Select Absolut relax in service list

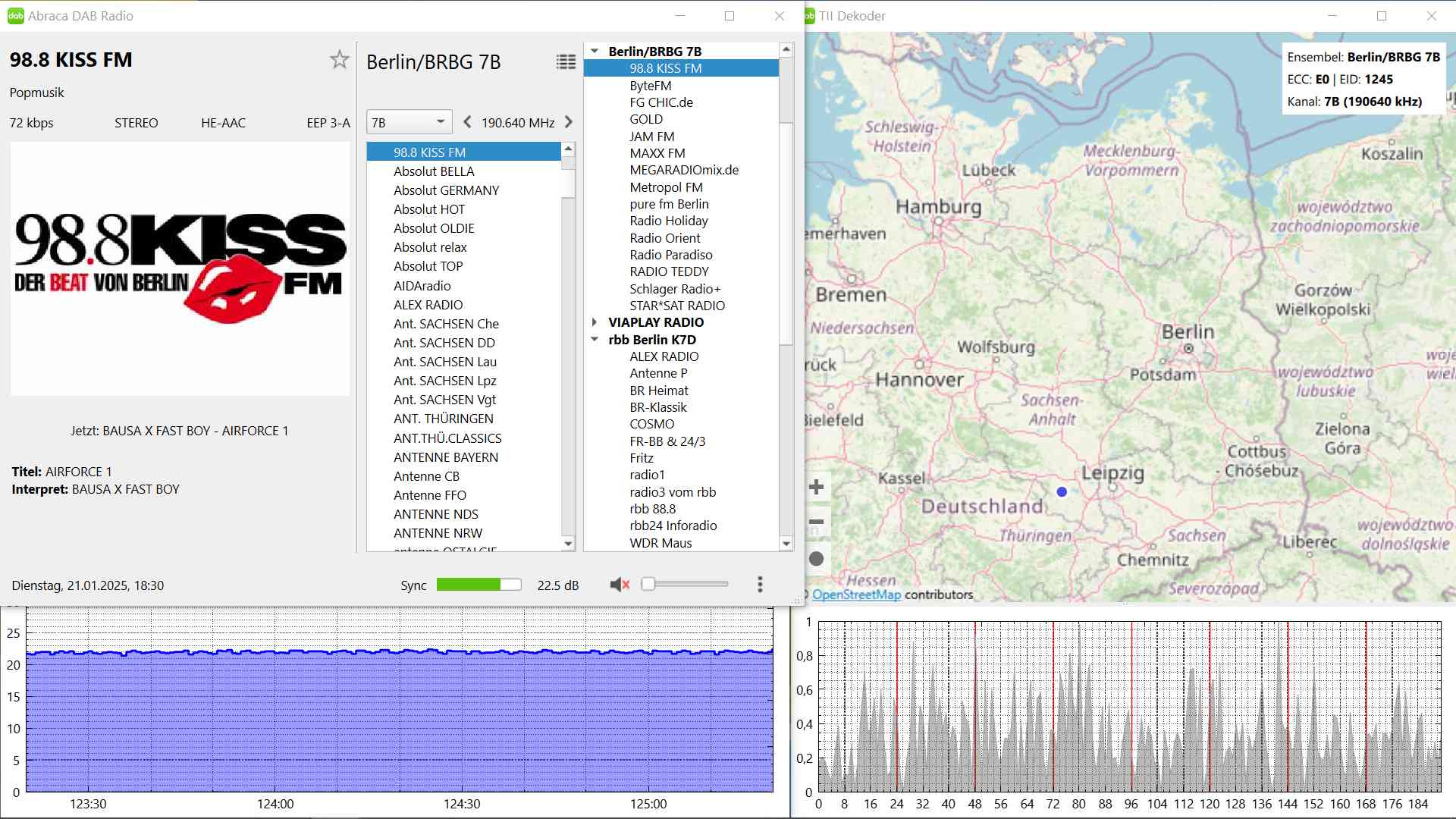[430, 247]
